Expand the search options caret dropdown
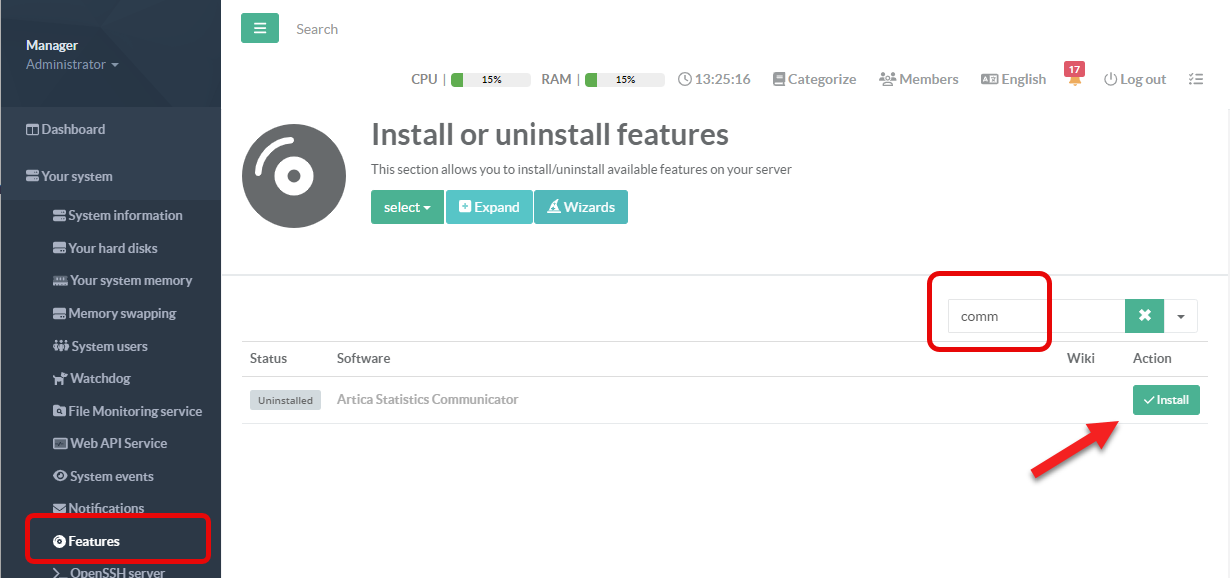 pos(1180,316)
